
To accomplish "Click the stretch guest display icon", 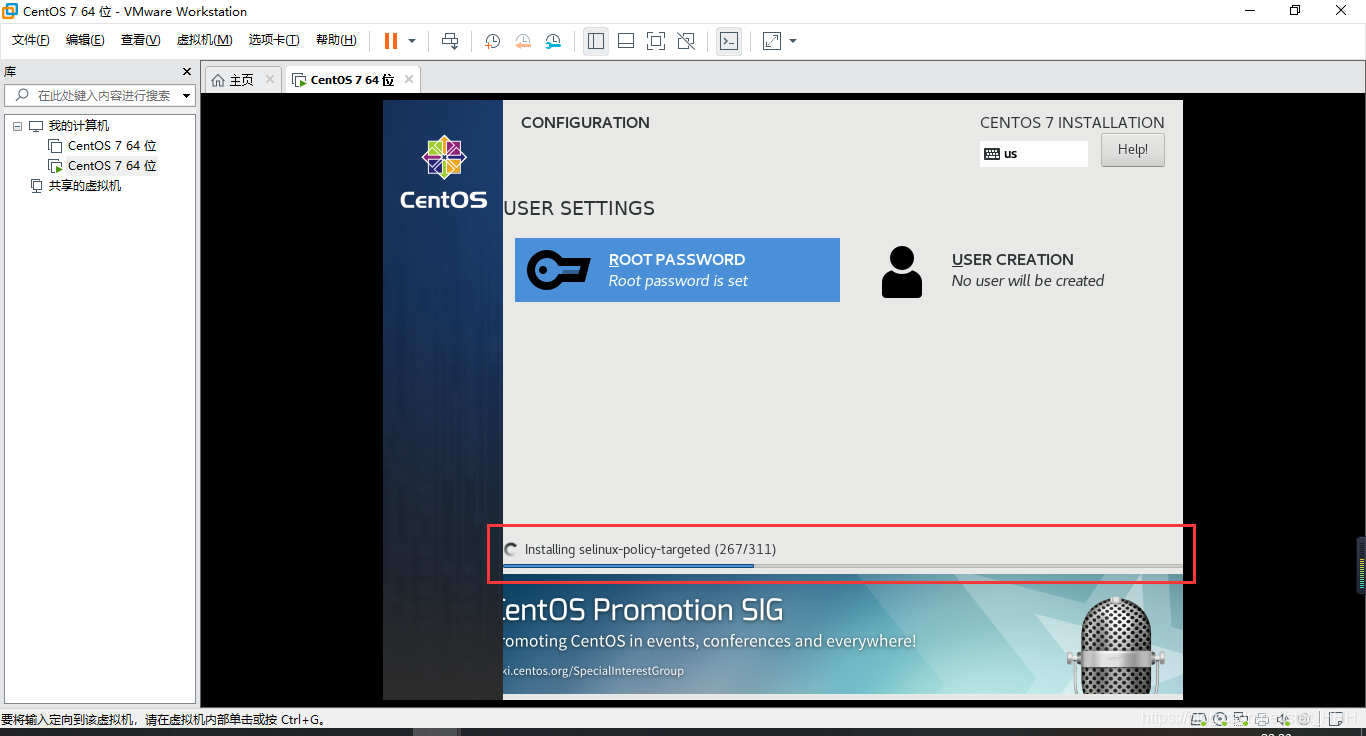I will [x=772, y=41].
